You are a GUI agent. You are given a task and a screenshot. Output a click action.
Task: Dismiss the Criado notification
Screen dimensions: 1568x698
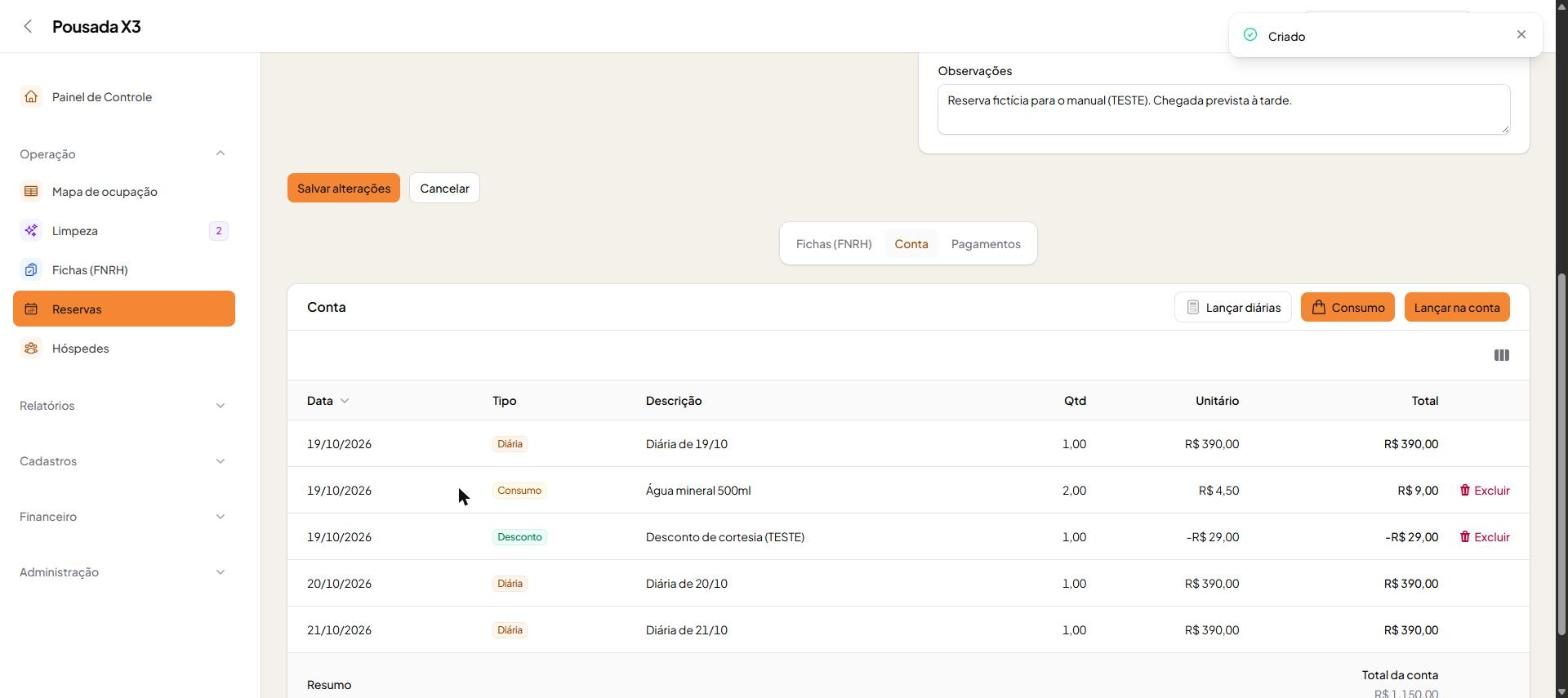coord(1521,35)
